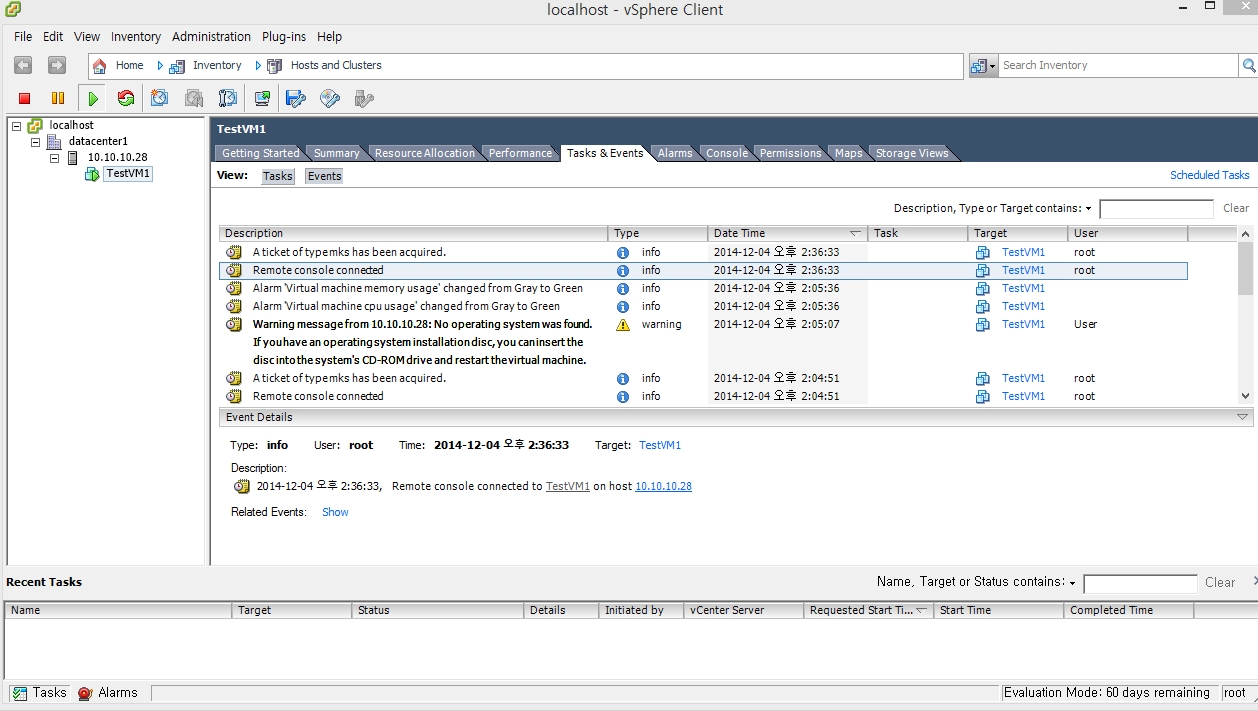Open the Administration menu
The height and width of the screenshot is (711, 1258).
pos(211,36)
